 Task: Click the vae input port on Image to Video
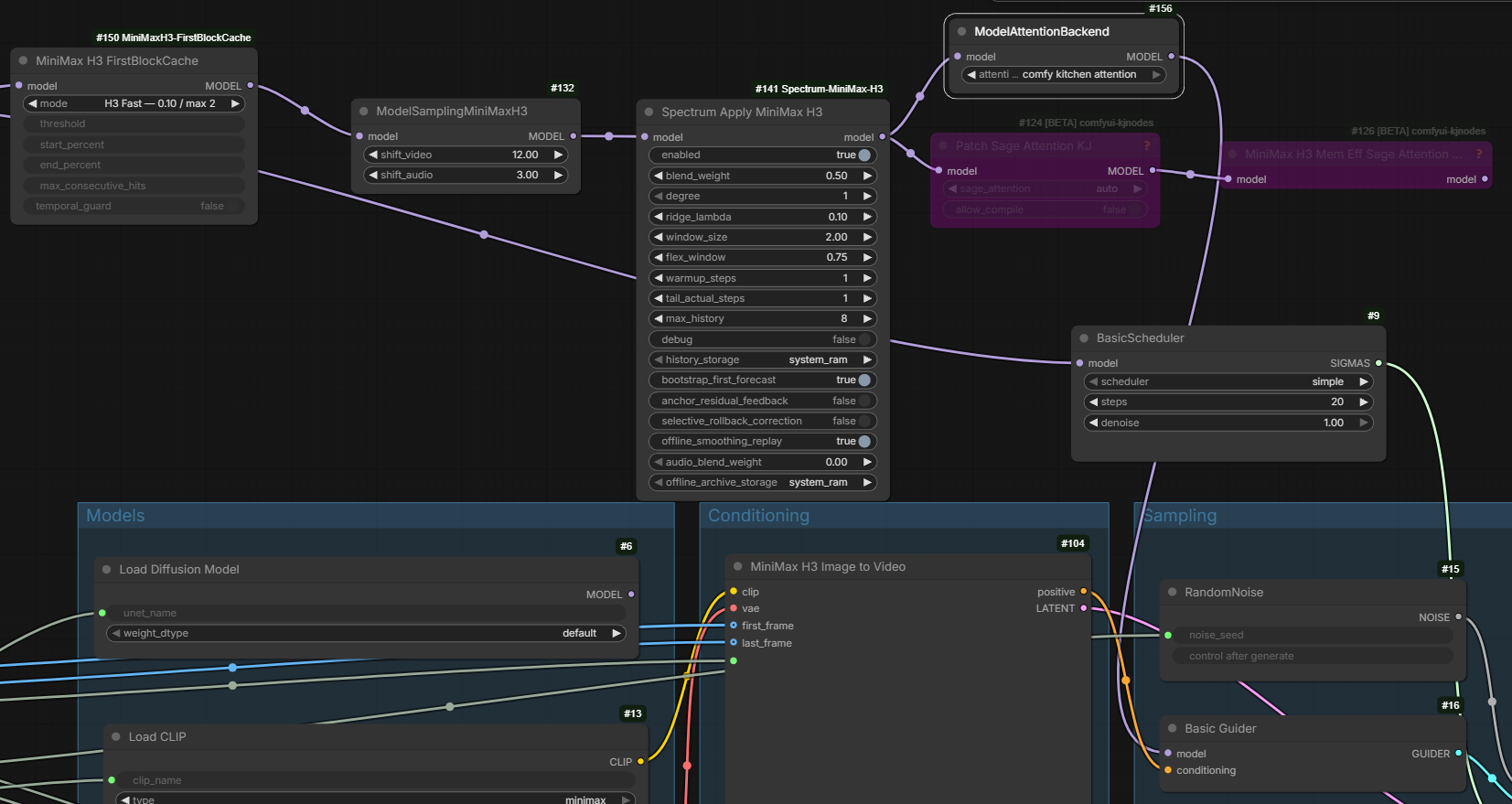tap(734, 608)
